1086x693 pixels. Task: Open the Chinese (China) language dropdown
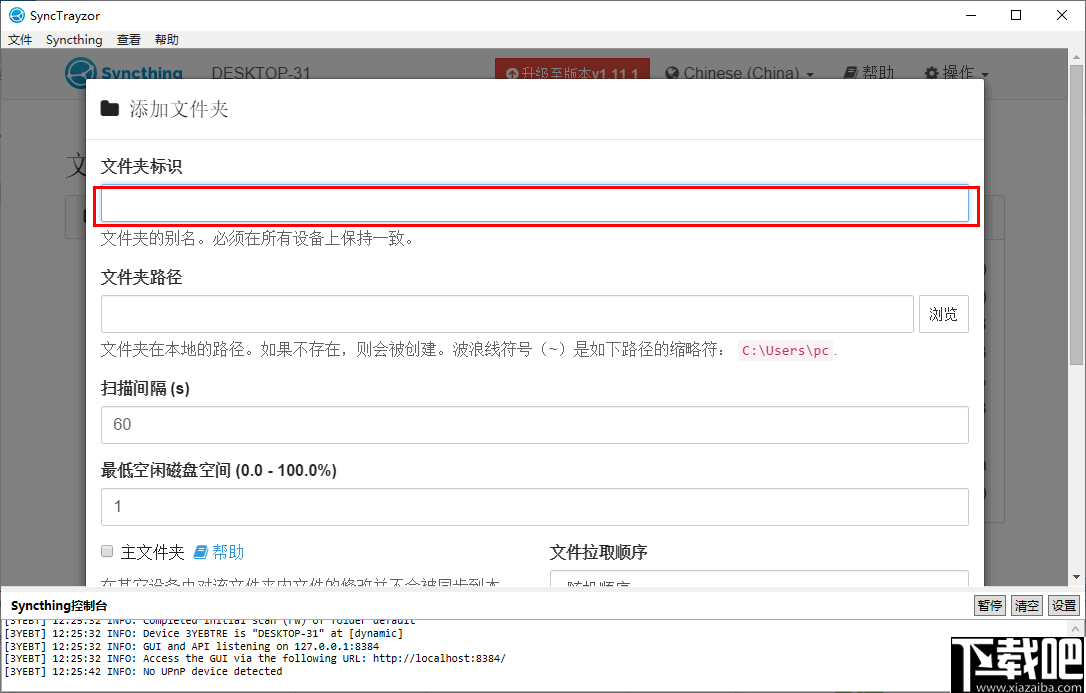coord(740,73)
